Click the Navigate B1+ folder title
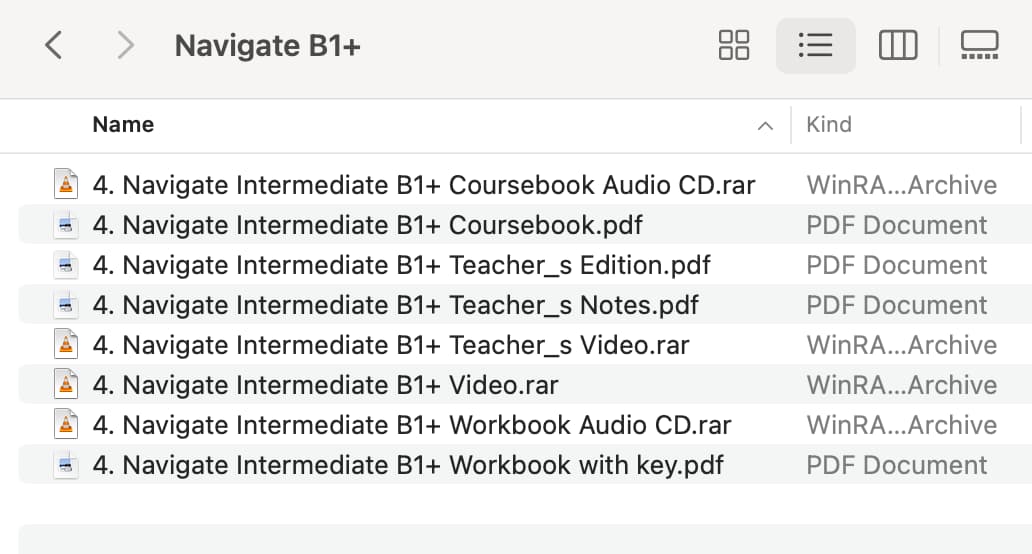Screen dimensions: 1032x554 pos(267,46)
